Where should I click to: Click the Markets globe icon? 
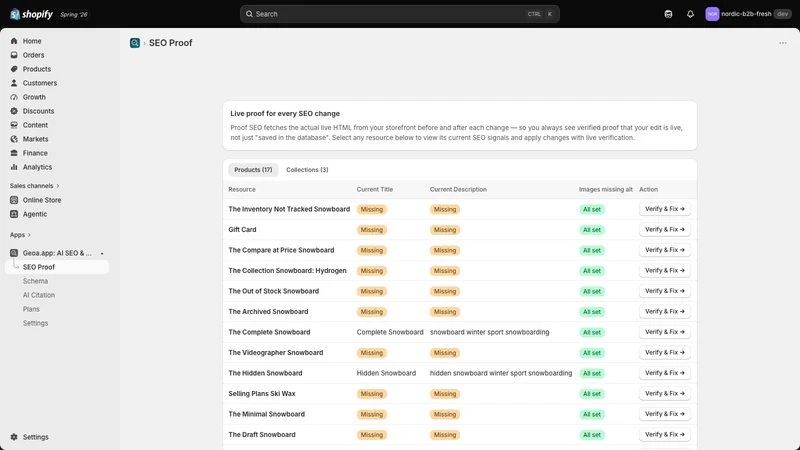(14, 139)
